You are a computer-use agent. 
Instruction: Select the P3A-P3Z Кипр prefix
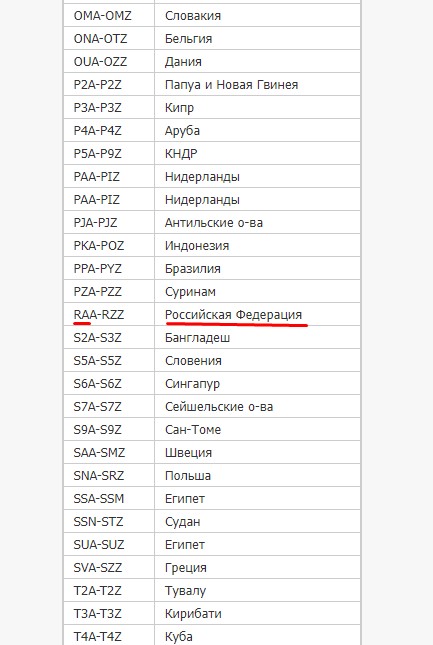pos(97,108)
